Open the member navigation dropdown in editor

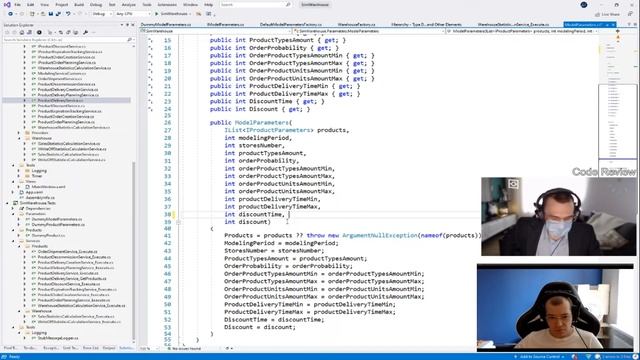(x=522, y=31)
